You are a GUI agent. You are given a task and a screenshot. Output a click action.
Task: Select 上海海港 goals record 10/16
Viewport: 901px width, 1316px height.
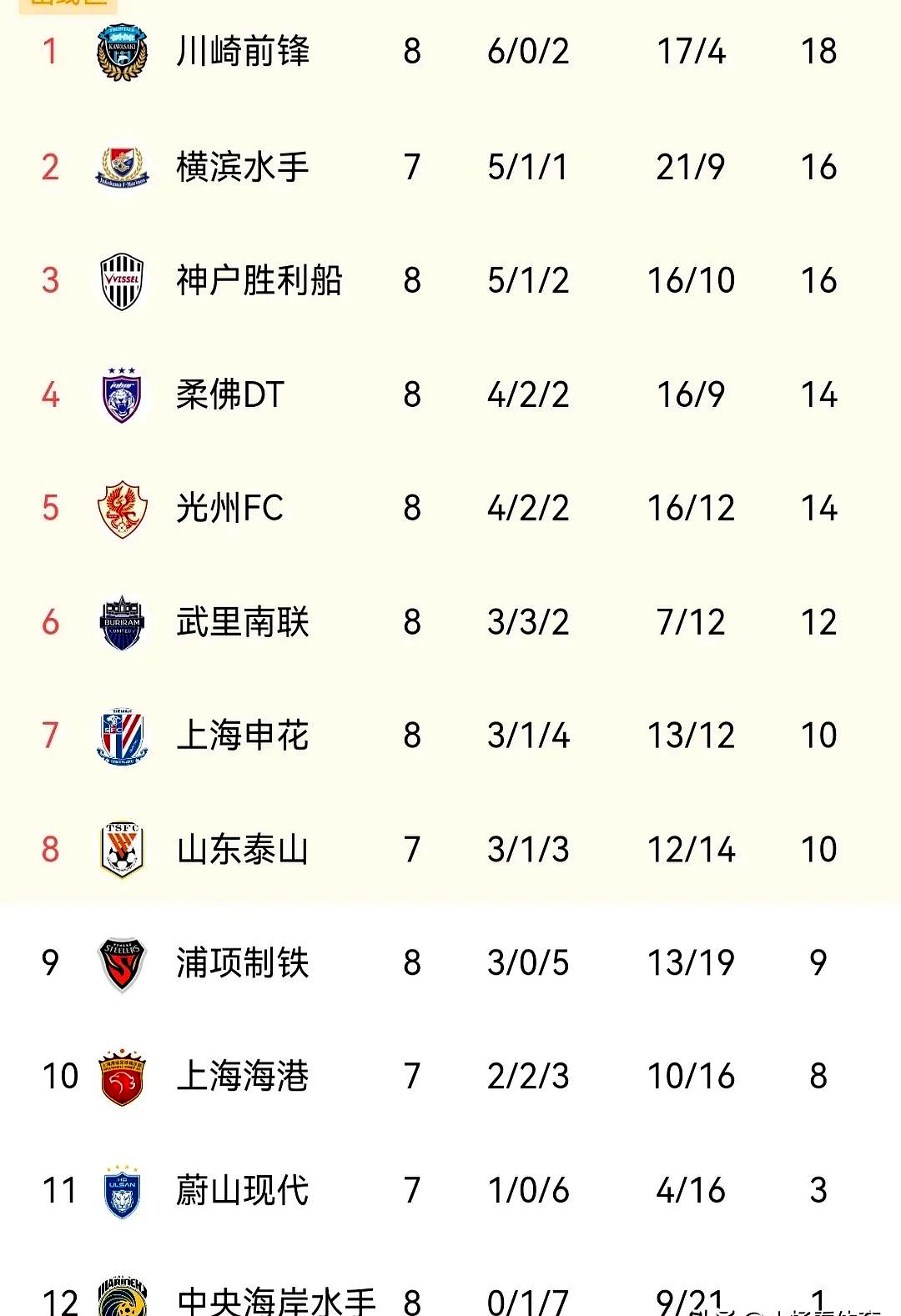click(x=691, y=1077)
